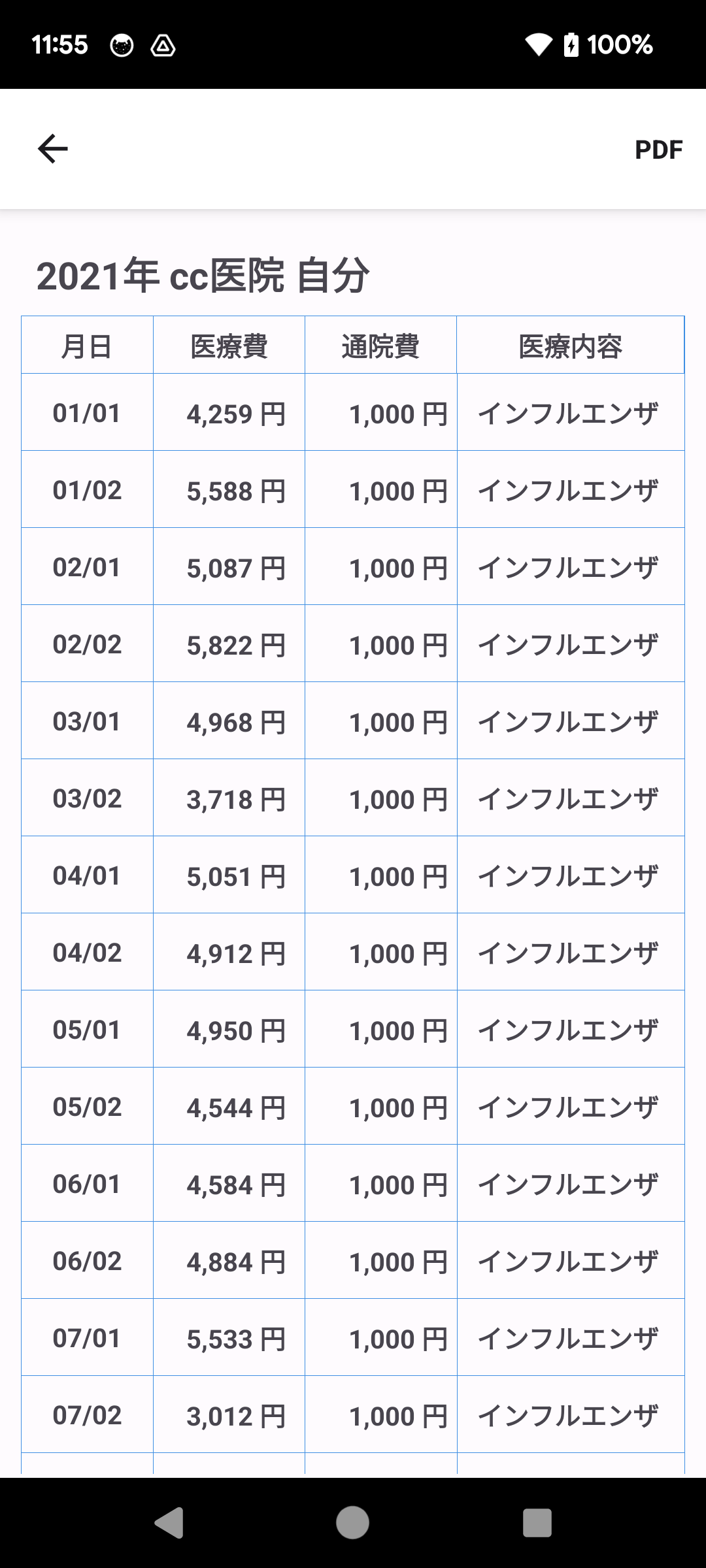Image resolution: width=706 pixels, height=1568 pixels.
Task: Tap the 5,588 円 medical fee cell
Action: (235, 491)
